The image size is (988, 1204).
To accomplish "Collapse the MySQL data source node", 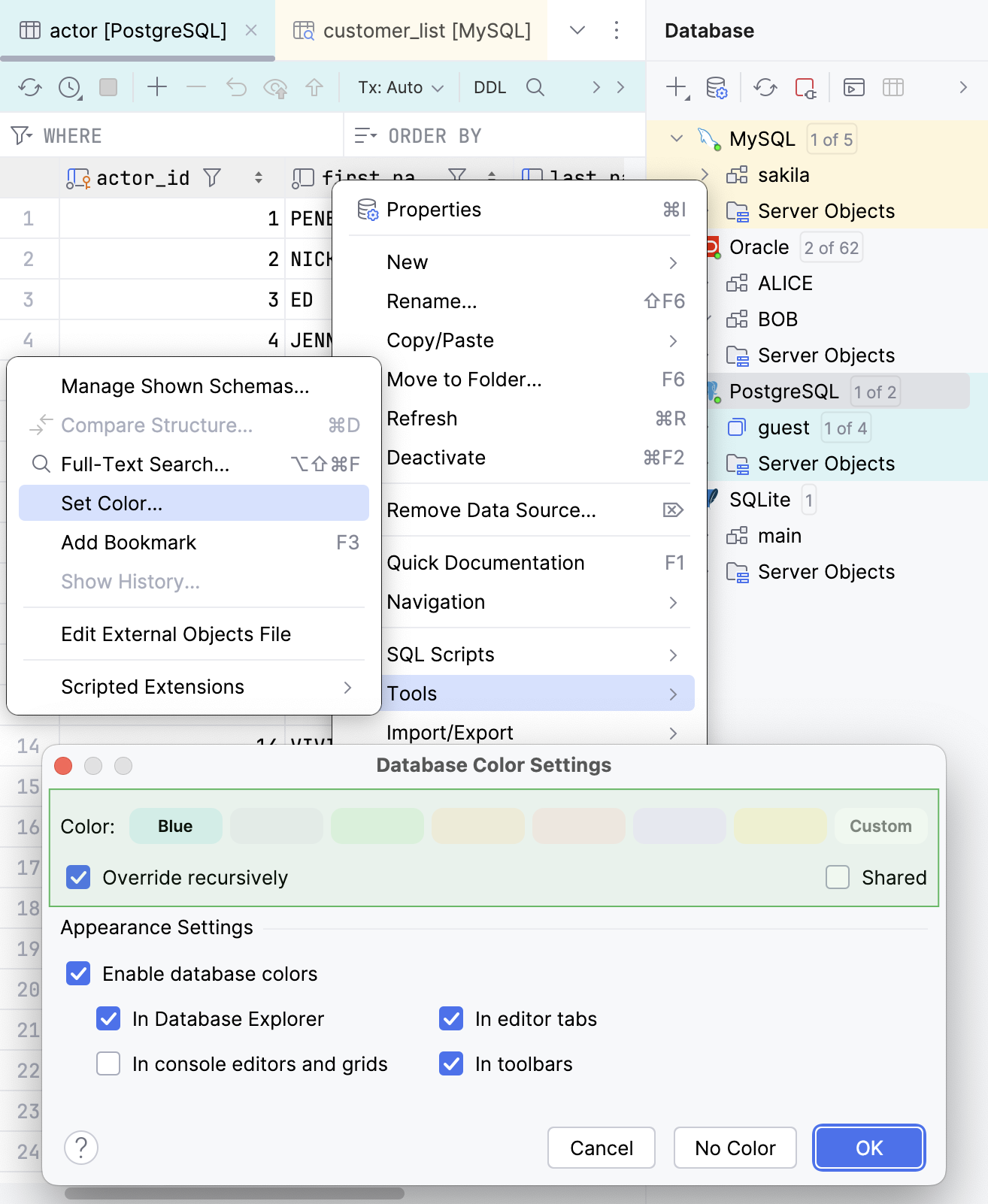I will [677, 139].
